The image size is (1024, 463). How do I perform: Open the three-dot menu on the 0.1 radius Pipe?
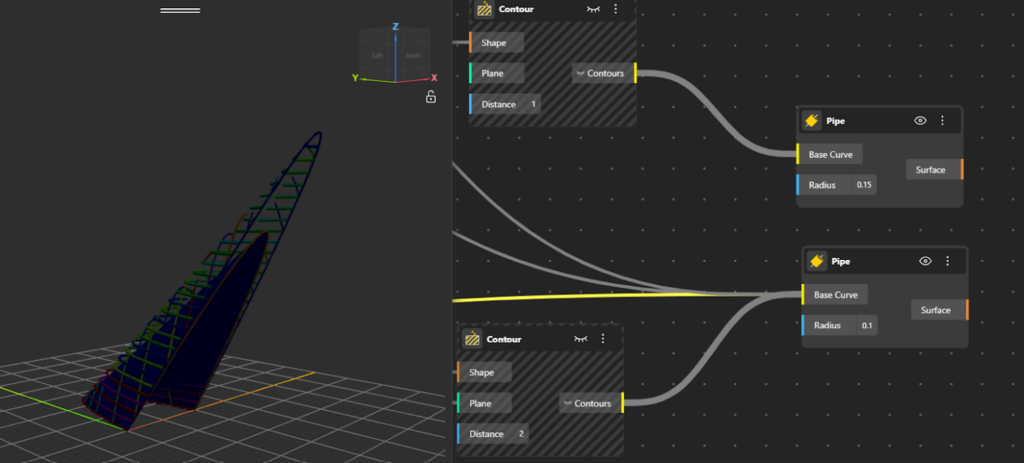pyautogui.click(x=947, y=261)
